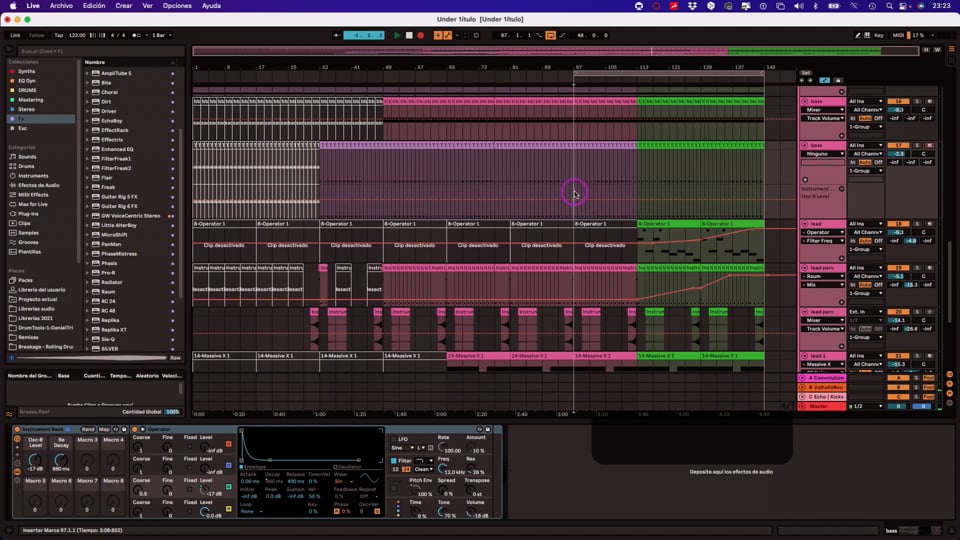The image size is (960, 540).
Task: Toggle the Operator device activator
Action: pyautogui.click(x=135, y=429)
